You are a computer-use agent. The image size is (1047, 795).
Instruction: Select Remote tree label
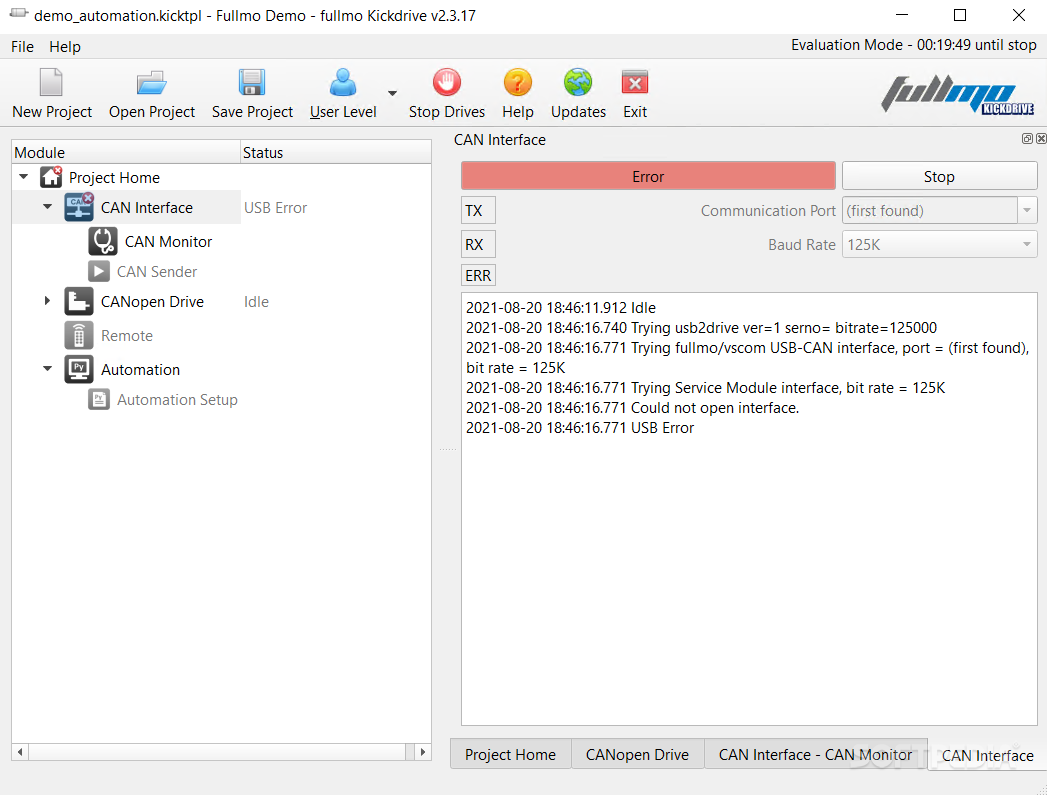127,336
